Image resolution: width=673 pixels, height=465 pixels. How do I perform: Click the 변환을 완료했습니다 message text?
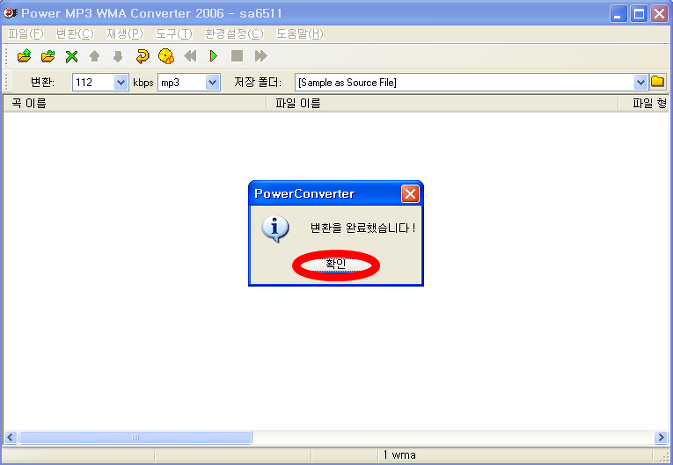363,228
